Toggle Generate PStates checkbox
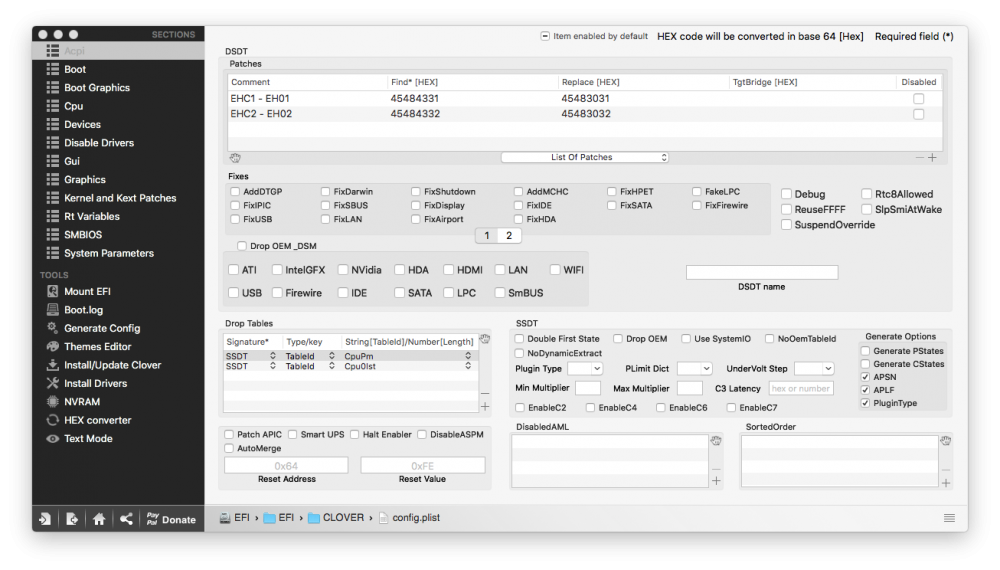 [865, 351]
